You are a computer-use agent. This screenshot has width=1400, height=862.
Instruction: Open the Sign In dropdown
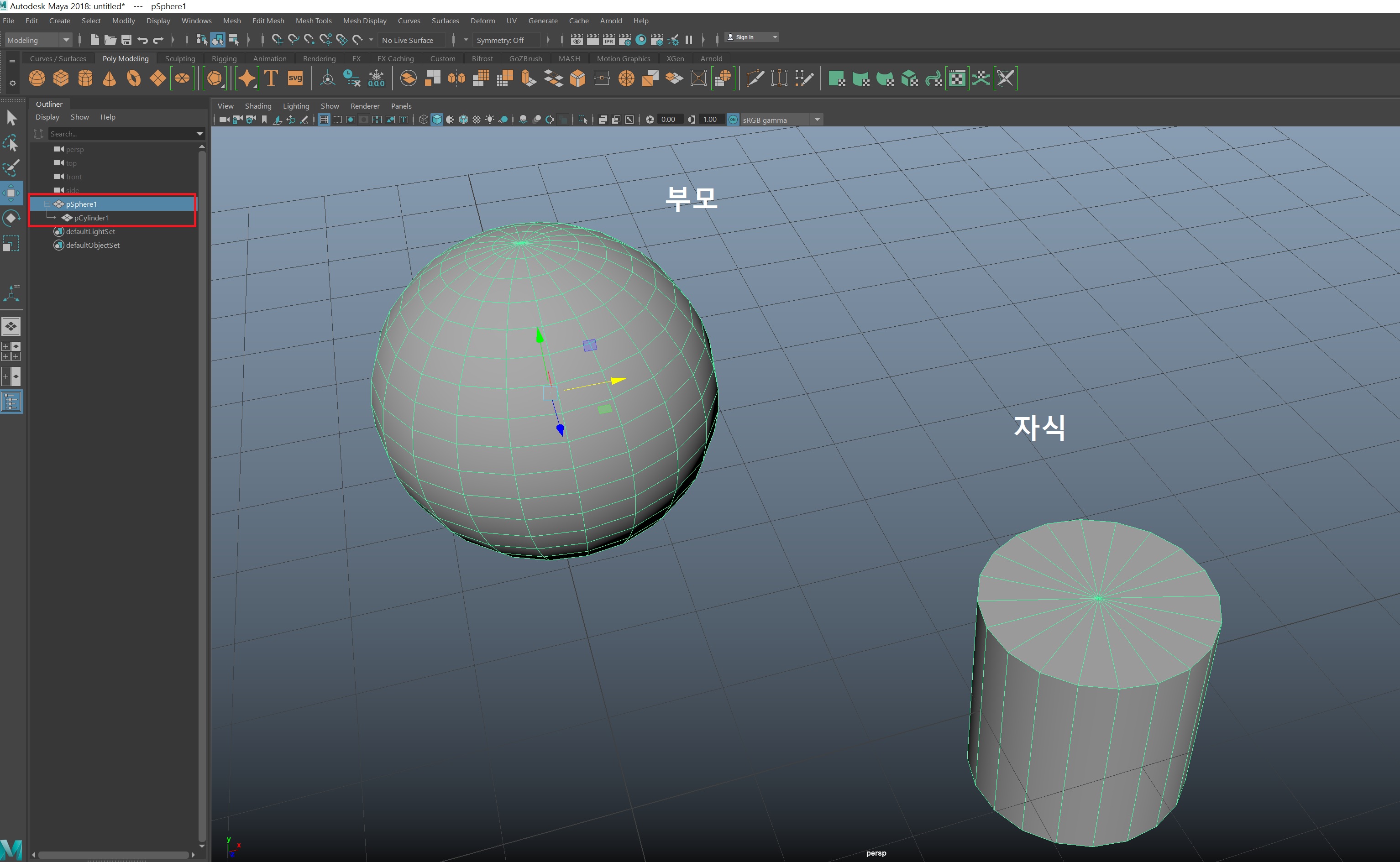[752, 37]
